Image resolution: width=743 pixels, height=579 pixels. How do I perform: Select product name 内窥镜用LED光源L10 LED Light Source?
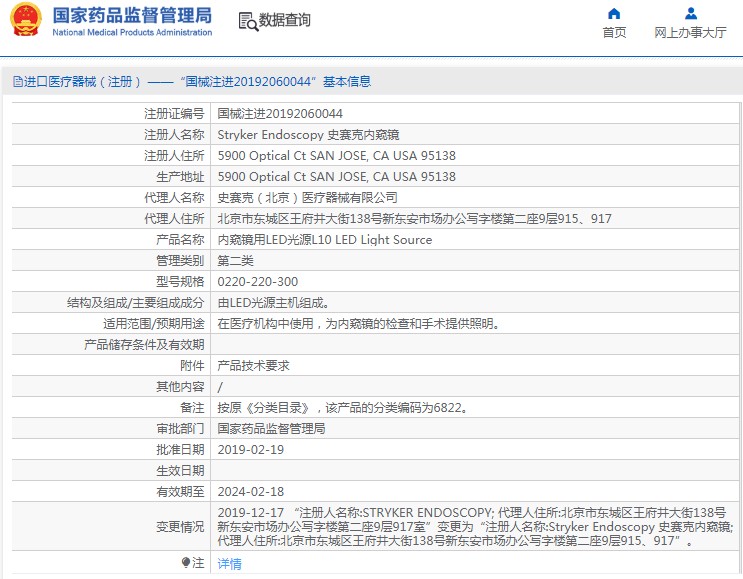pos(325,240)
